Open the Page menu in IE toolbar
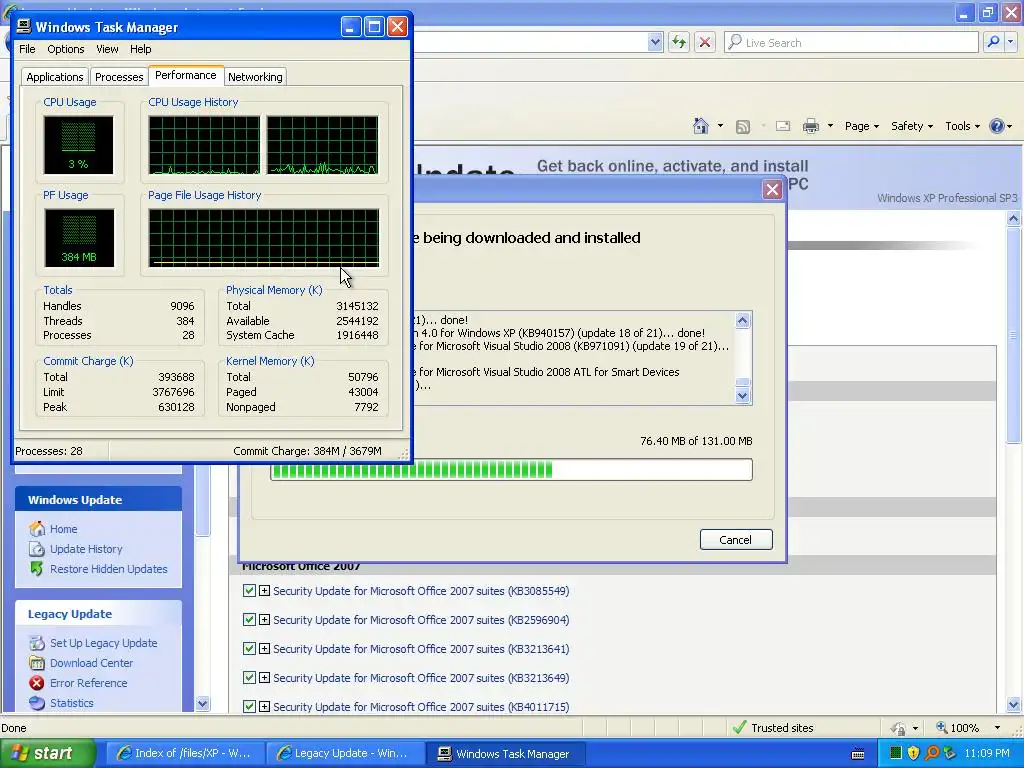Screen dimensions: 1024x768 [x=861, y=126]
